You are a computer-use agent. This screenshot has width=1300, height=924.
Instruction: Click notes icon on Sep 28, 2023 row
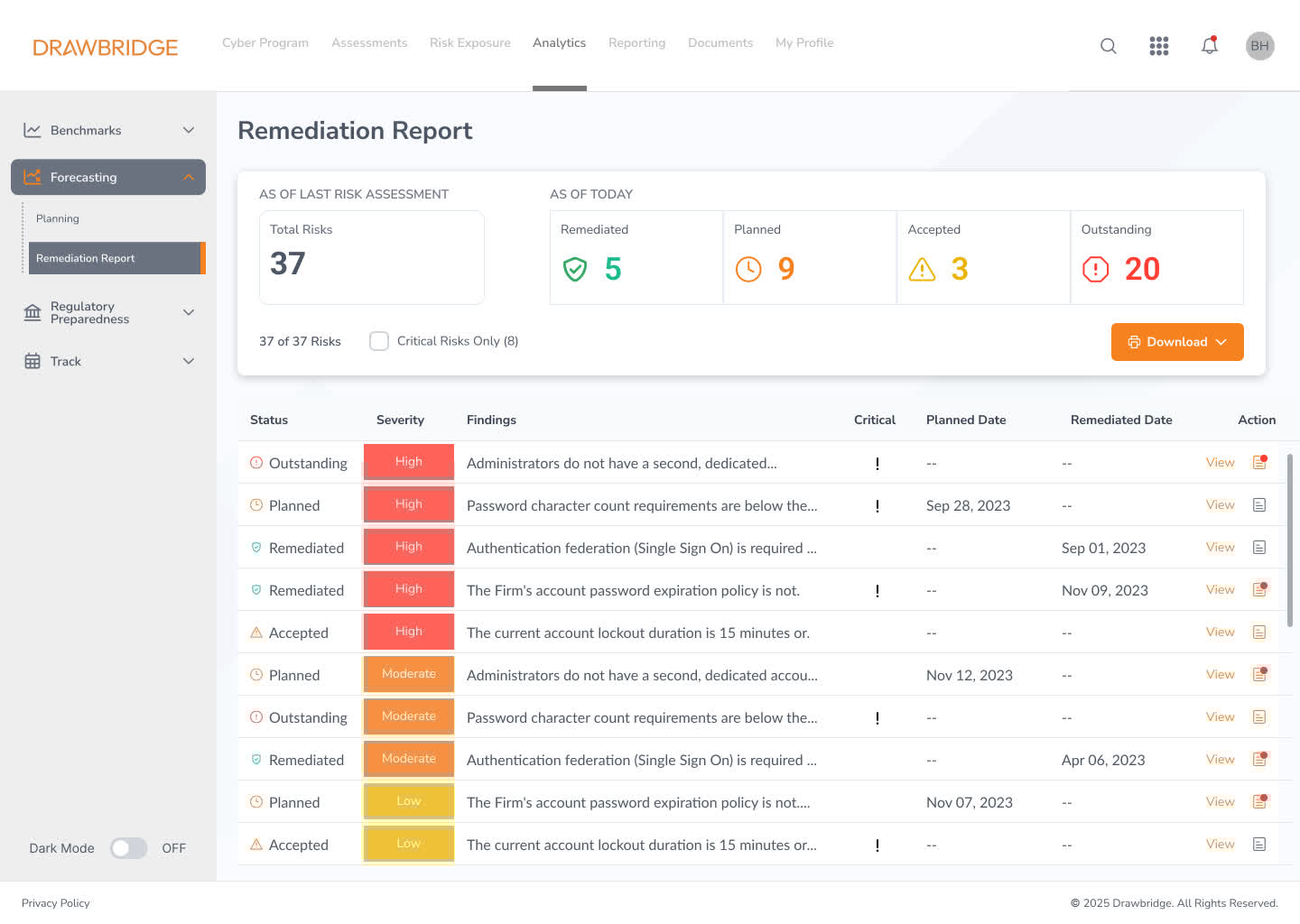[1259, 505]
